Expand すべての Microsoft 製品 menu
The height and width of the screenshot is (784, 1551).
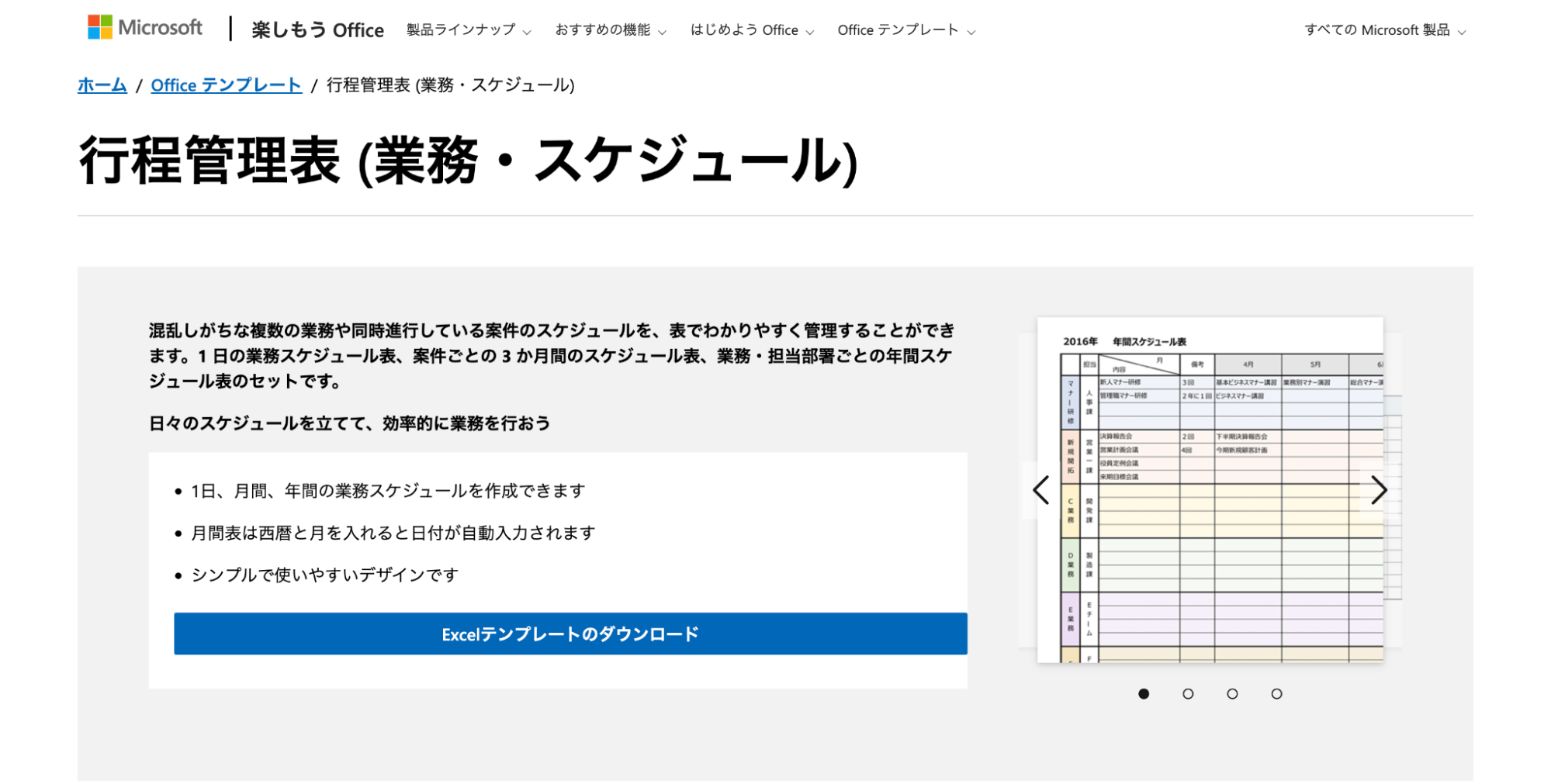pos(1385,30)
